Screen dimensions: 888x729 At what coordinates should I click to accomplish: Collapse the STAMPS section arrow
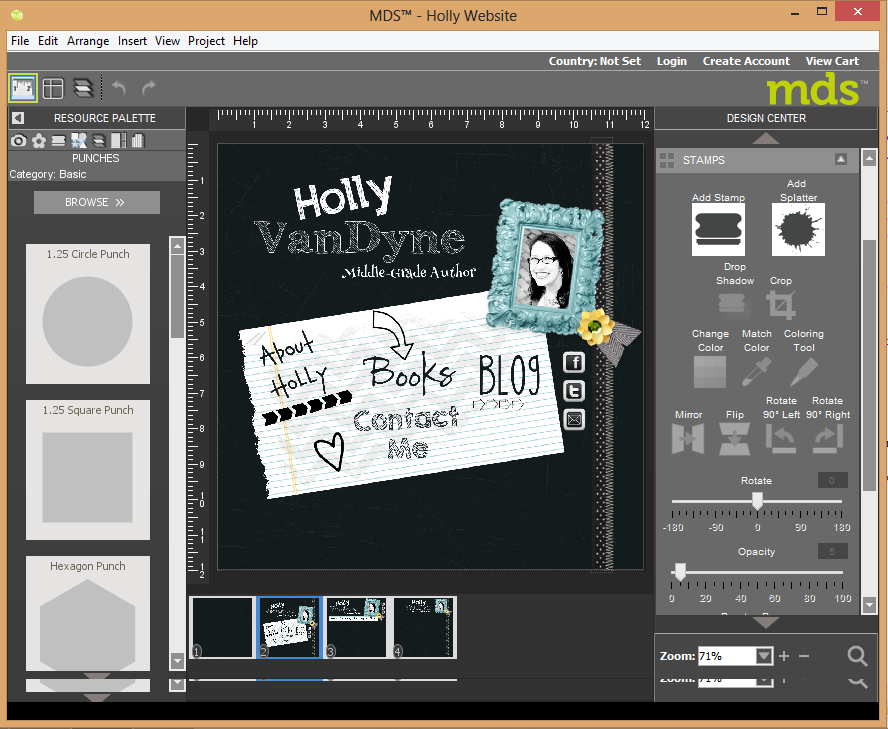coord(841,159)
